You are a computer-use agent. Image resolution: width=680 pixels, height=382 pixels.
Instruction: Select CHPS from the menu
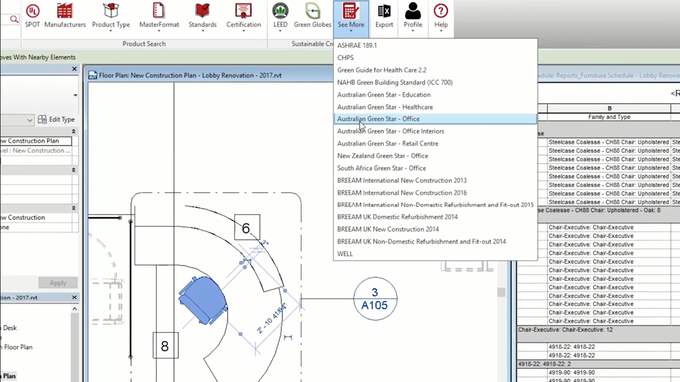(x=435, y=58)
